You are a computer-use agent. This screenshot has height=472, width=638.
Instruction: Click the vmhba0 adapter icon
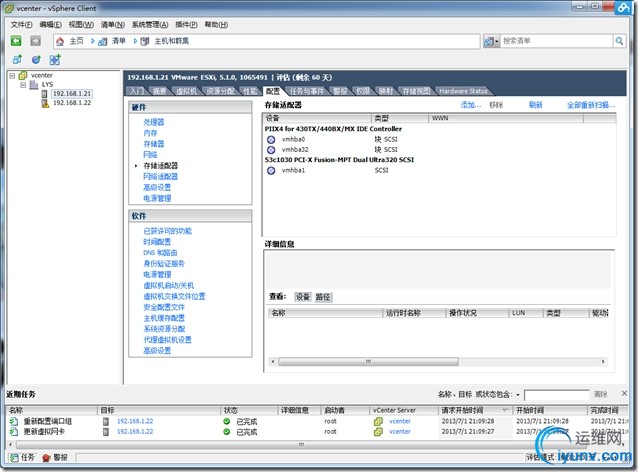271,140
